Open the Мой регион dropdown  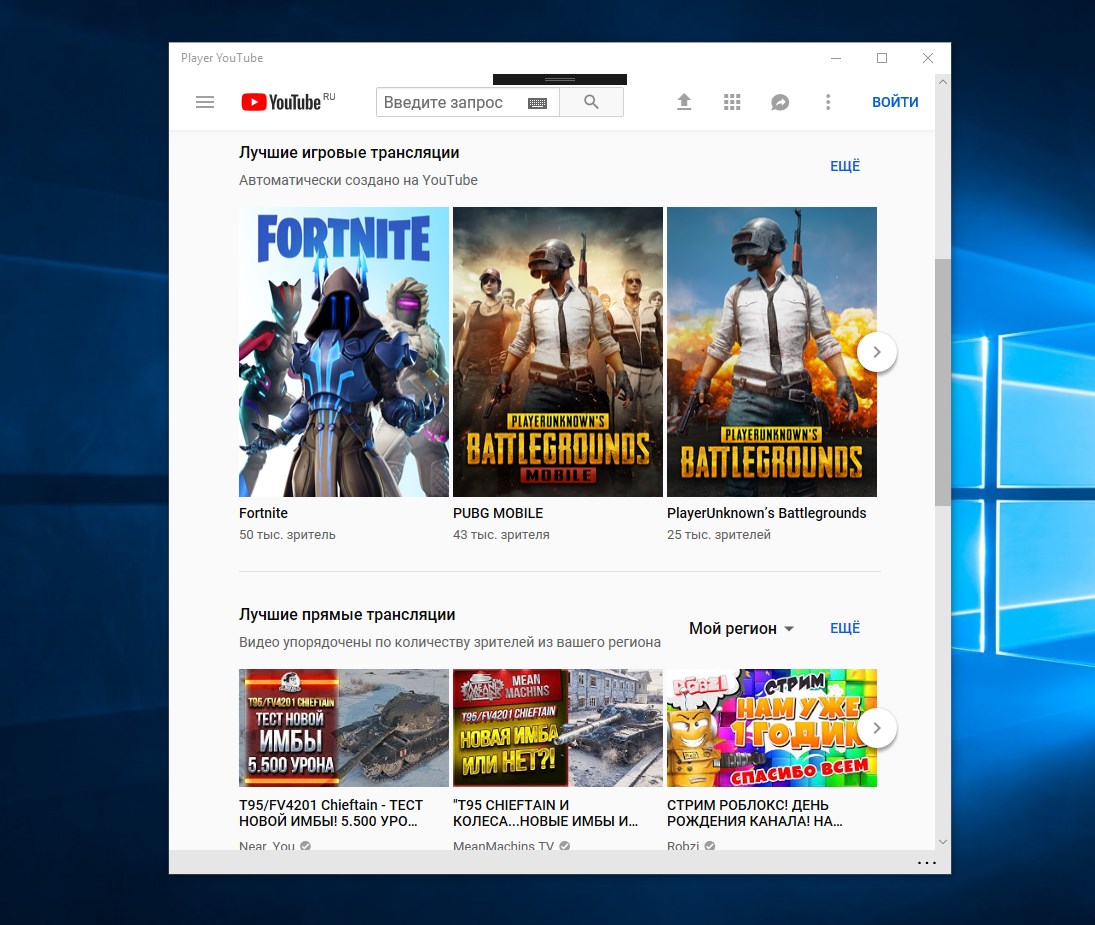click(x=741, y=628)
